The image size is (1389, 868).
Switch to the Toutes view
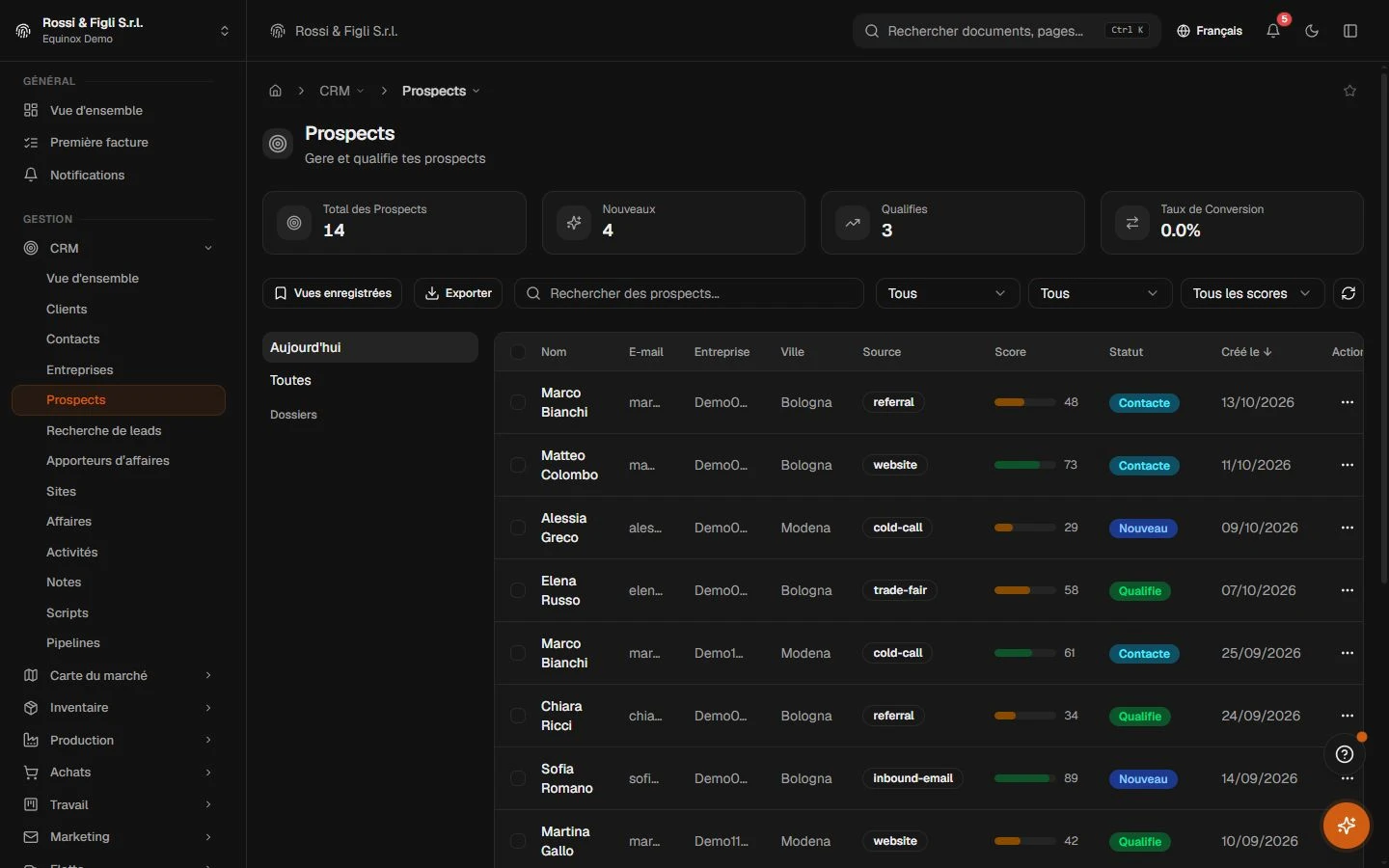tap(370, 380)
